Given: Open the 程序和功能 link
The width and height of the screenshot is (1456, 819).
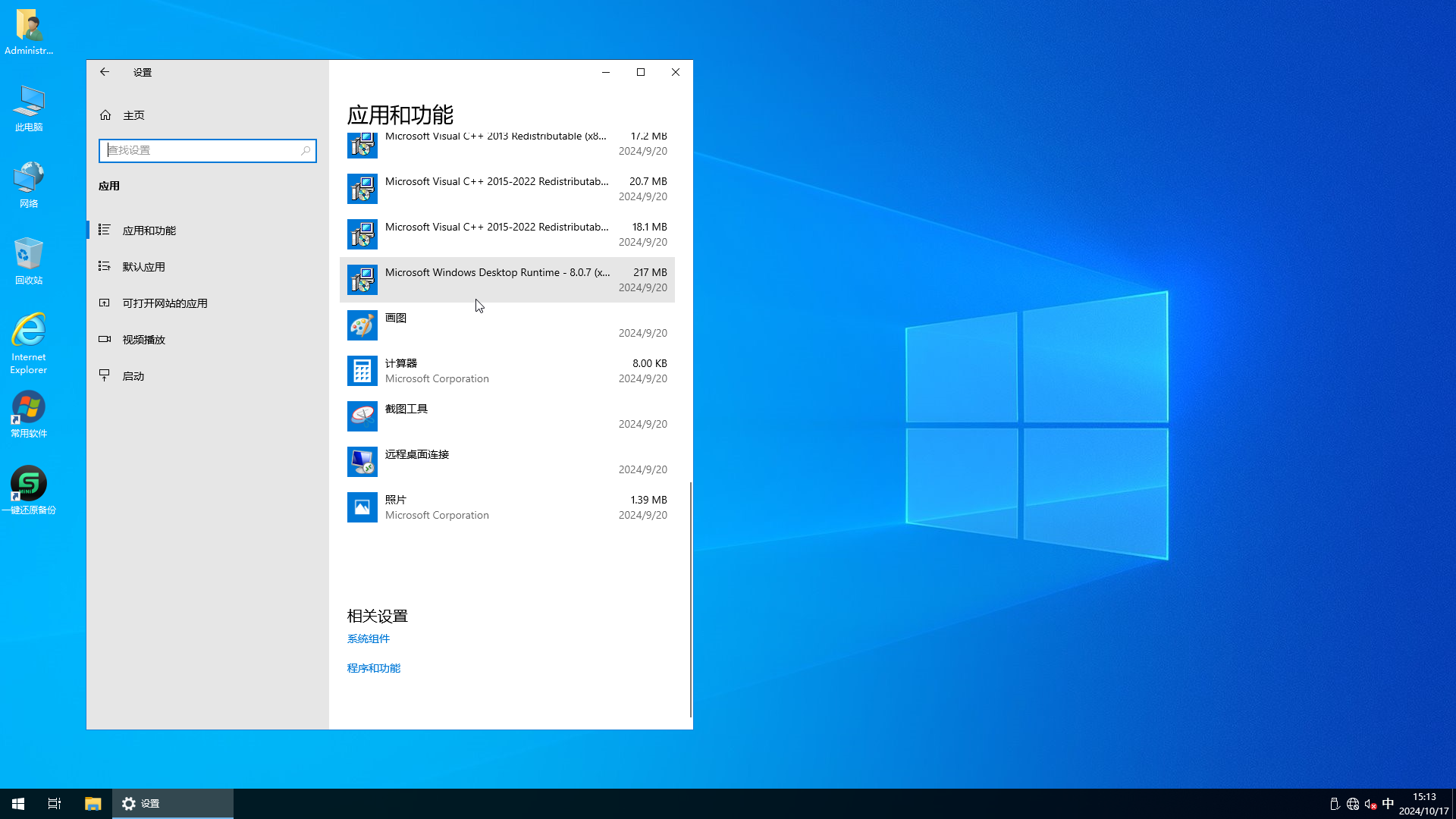Looking at the screenshot, I should pyautogui.click(x=374, y=668).
